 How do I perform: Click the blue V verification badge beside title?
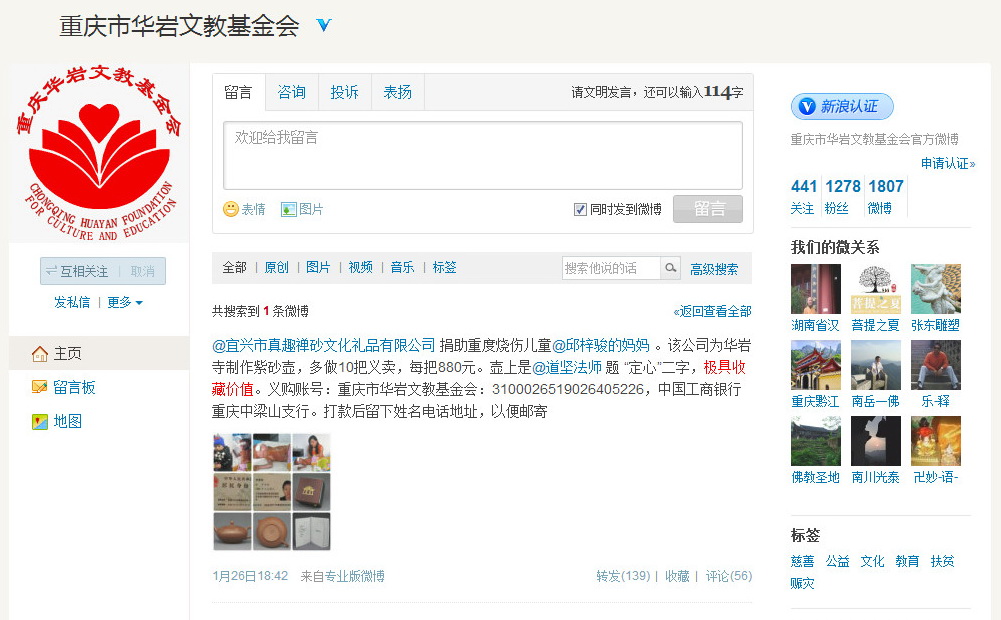[324, 26]
